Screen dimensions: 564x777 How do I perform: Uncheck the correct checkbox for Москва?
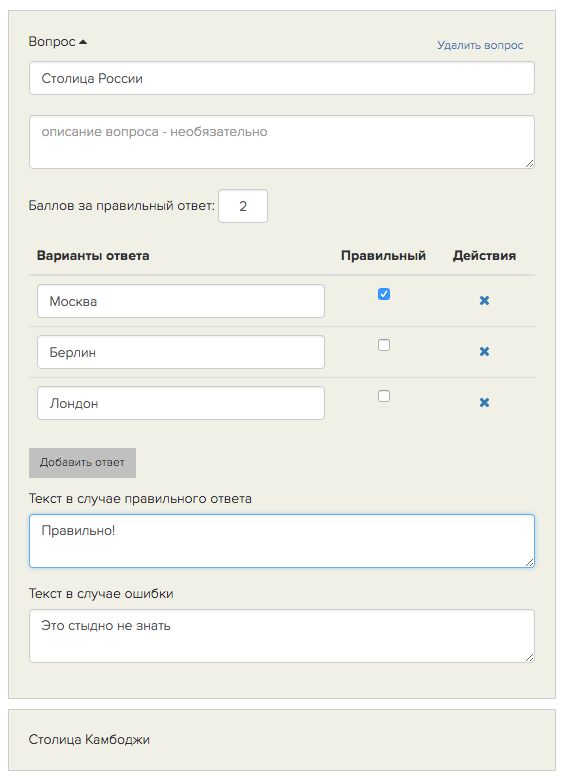point(384,294)
